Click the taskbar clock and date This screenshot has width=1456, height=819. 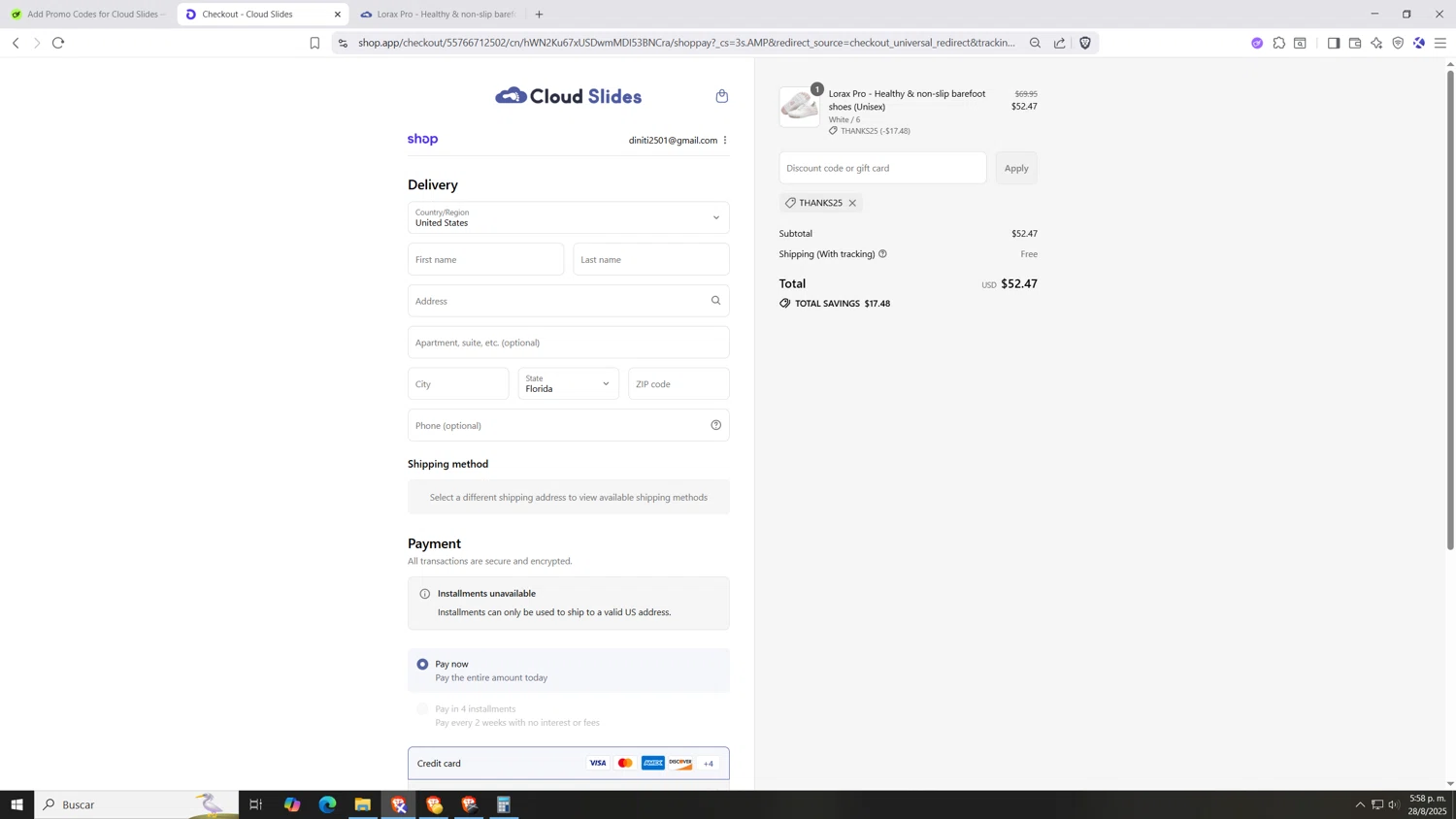1428,804
